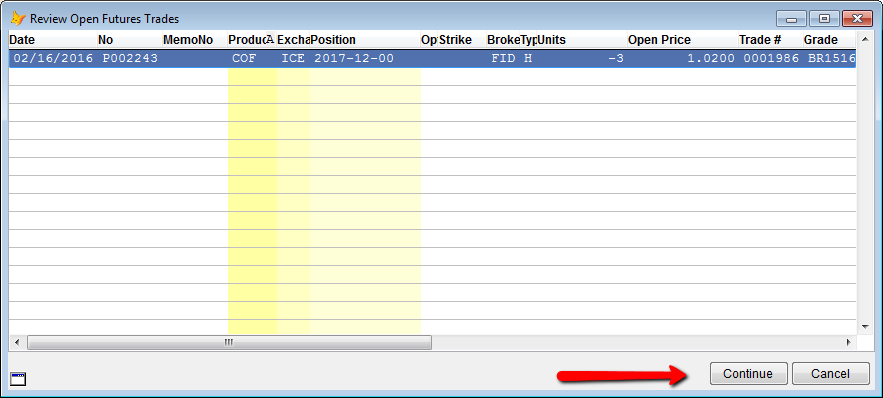Click the vertical scrollbar down arrow

tap(865, 326)
